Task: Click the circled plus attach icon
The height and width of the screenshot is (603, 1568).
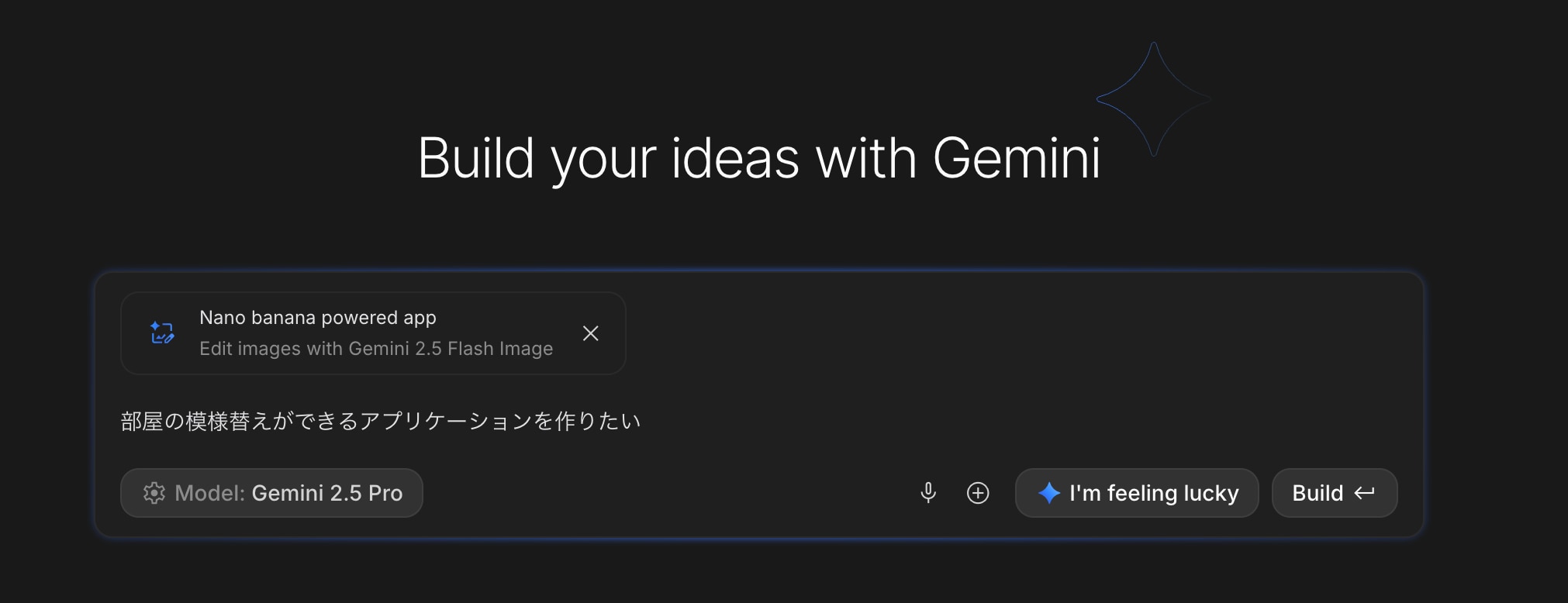Action: [978, 493]
